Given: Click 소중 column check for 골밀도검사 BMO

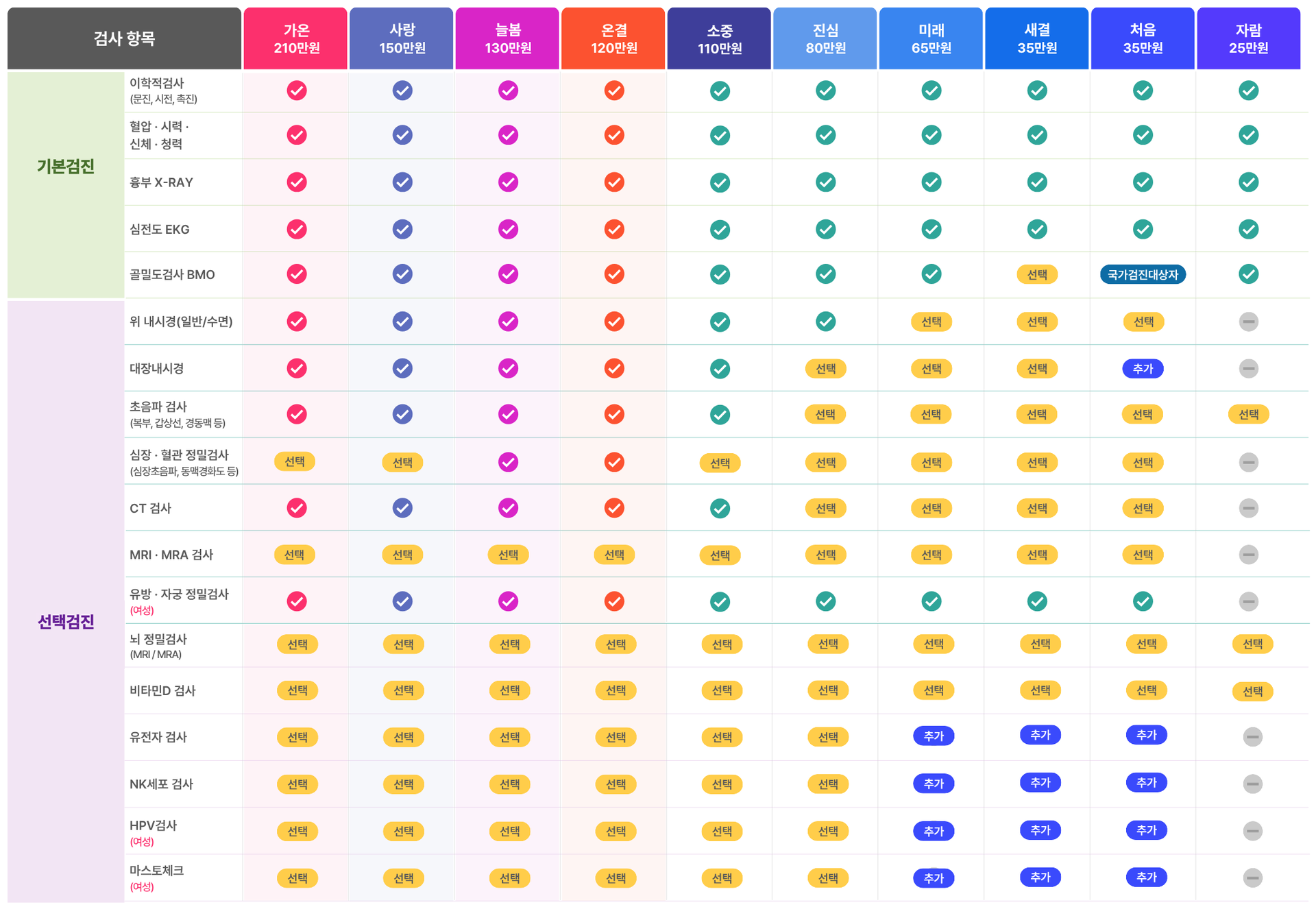Looking at the screenshot, I should [720, 274].
